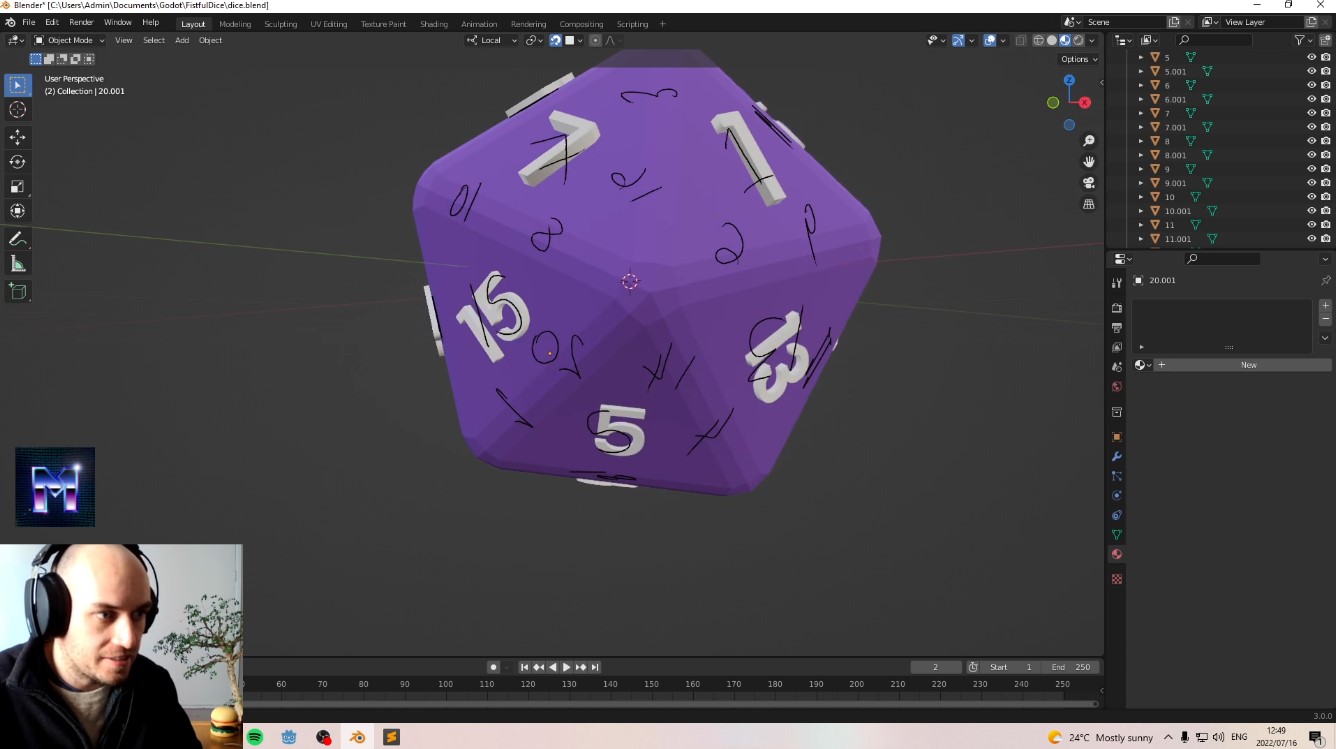The image size is (1336, 749).
Task: Add a material slot with plus
Action: point(1325,305)
